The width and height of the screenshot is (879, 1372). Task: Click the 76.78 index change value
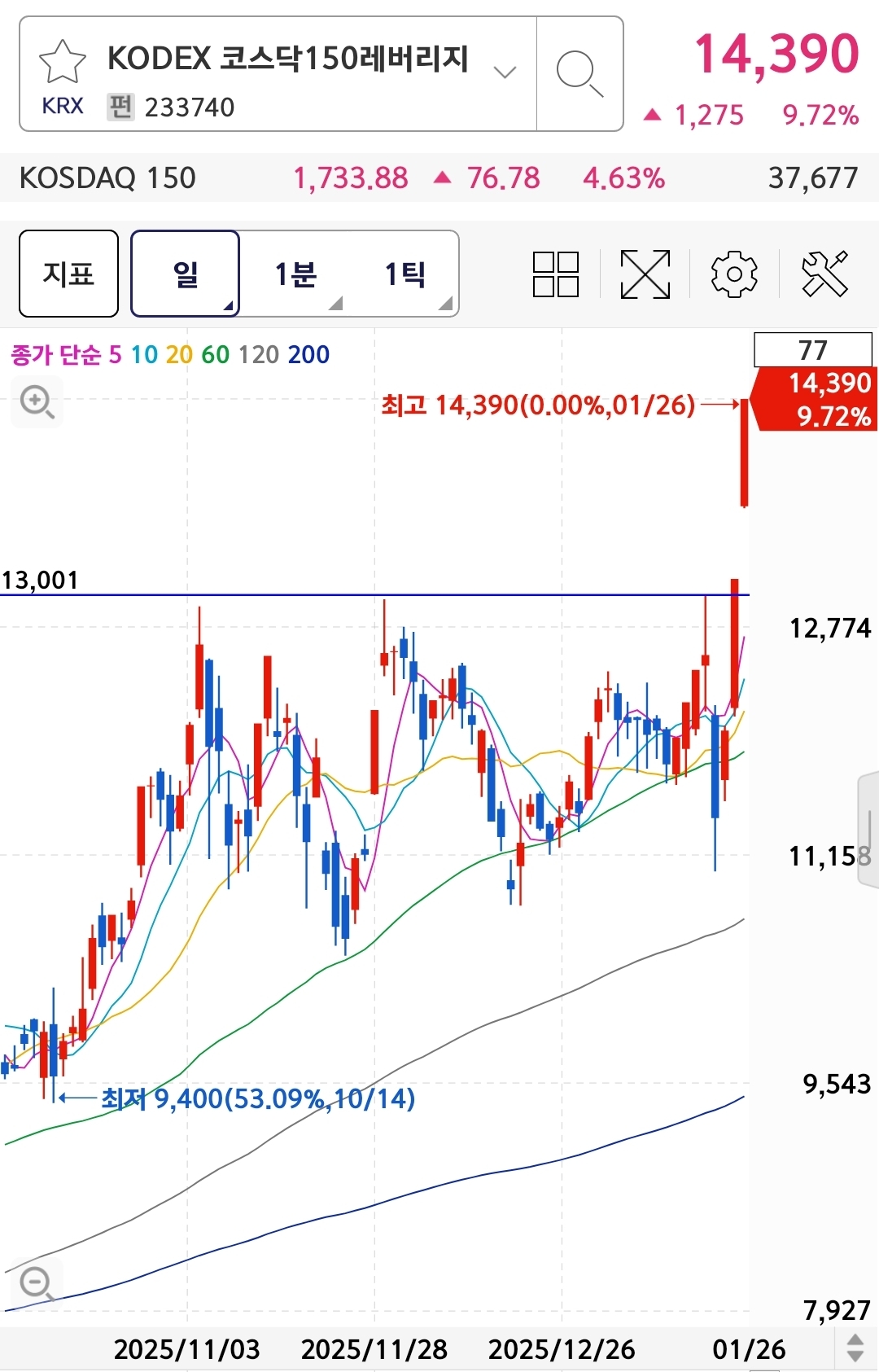[503, 178]
